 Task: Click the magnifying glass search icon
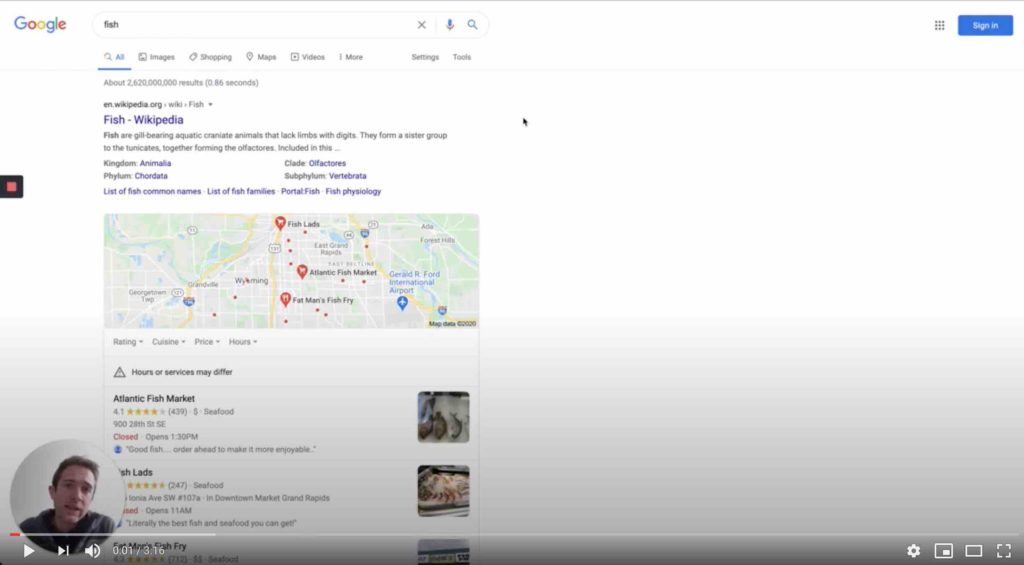[x=473, y=25]
